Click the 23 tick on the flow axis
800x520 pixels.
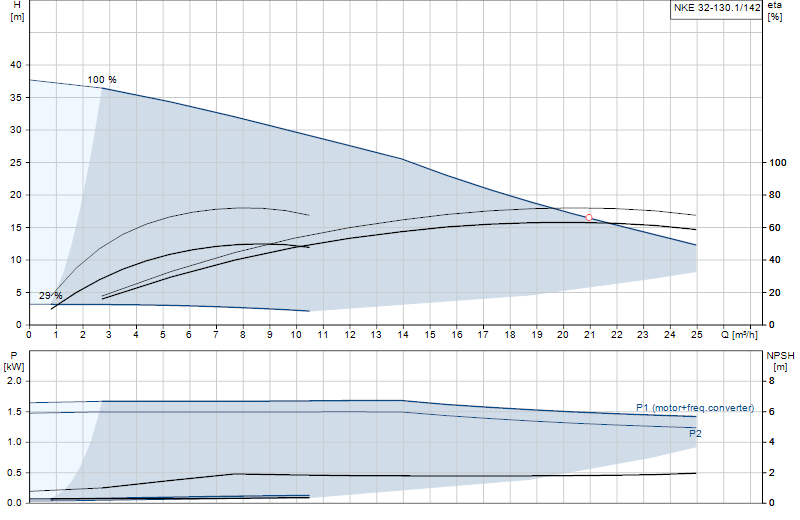click(x=643, y=335)
